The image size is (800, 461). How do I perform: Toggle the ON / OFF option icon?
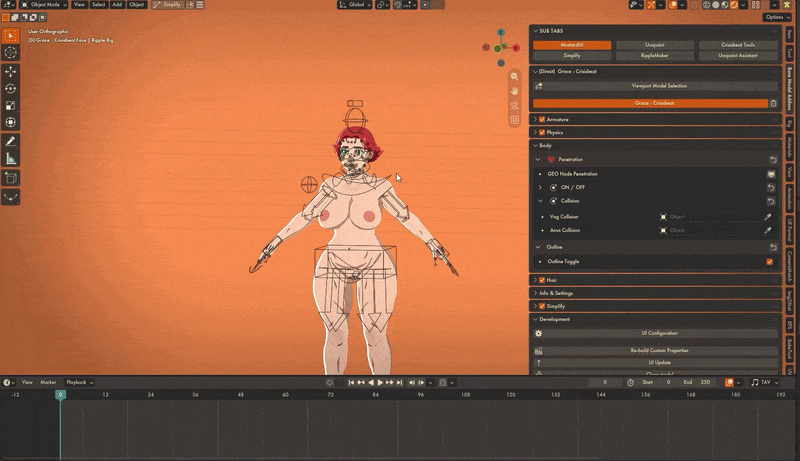(553, 188)
